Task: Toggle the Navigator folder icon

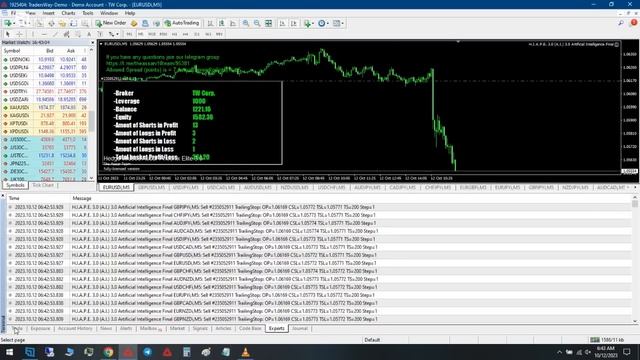Action: pyautogui.click(x=62, y=23)
